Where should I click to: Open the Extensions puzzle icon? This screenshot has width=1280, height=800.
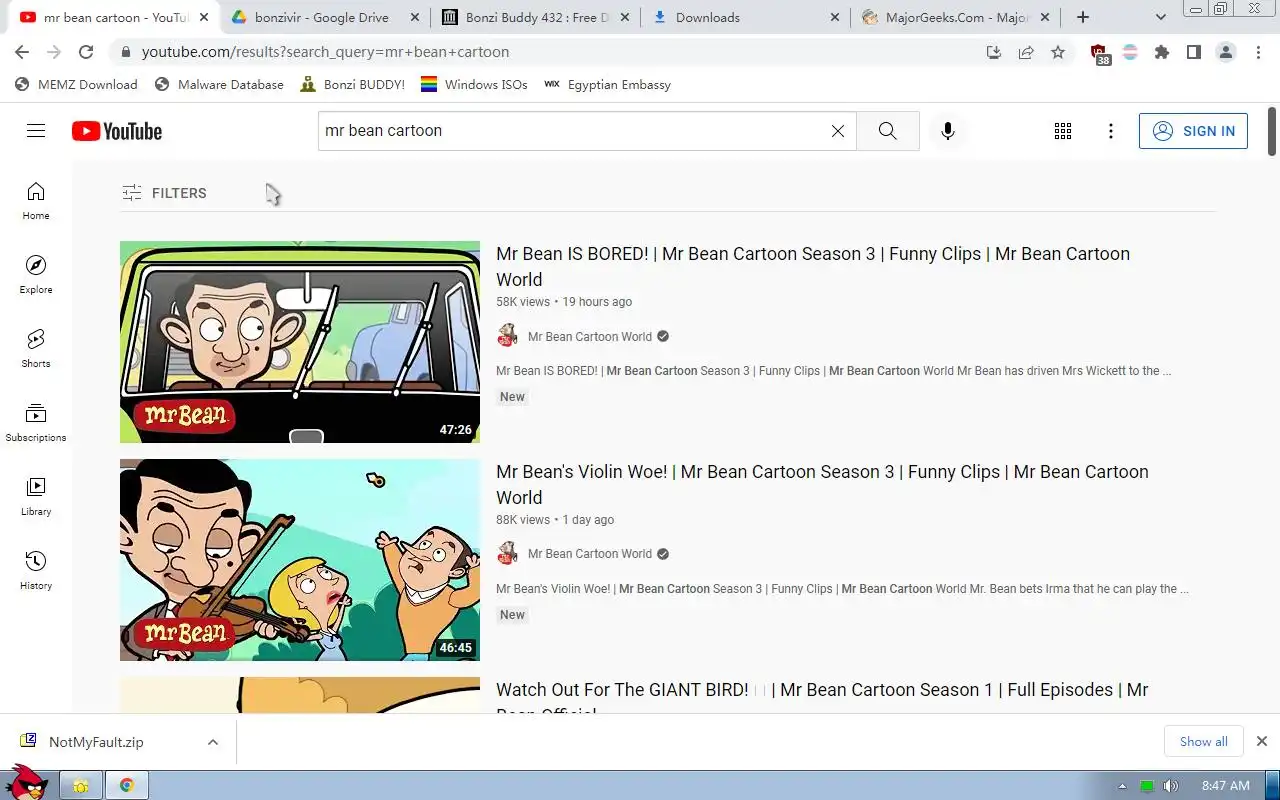click(x=1162, y=52)
